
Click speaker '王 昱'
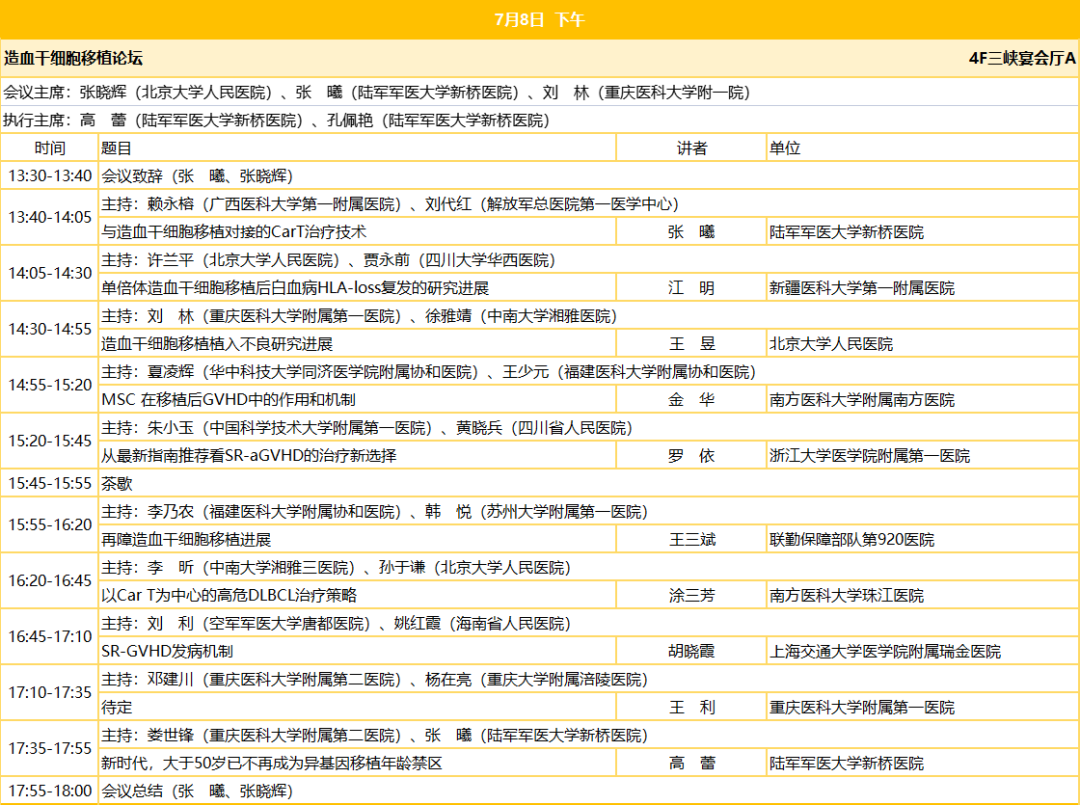(x=692, y=344)
